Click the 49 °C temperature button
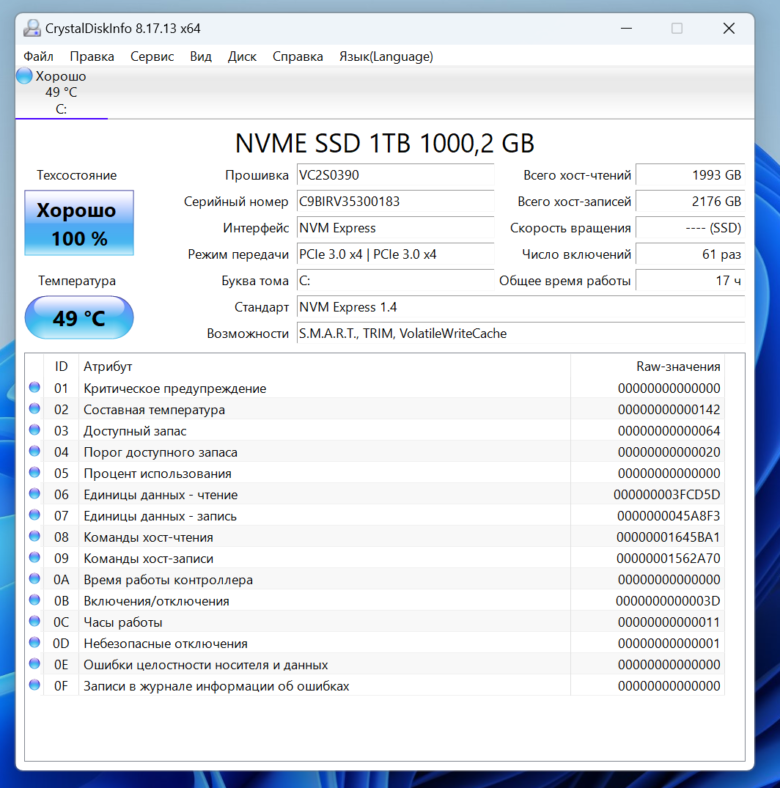780x788 pixels. click(x=79, y=318)
